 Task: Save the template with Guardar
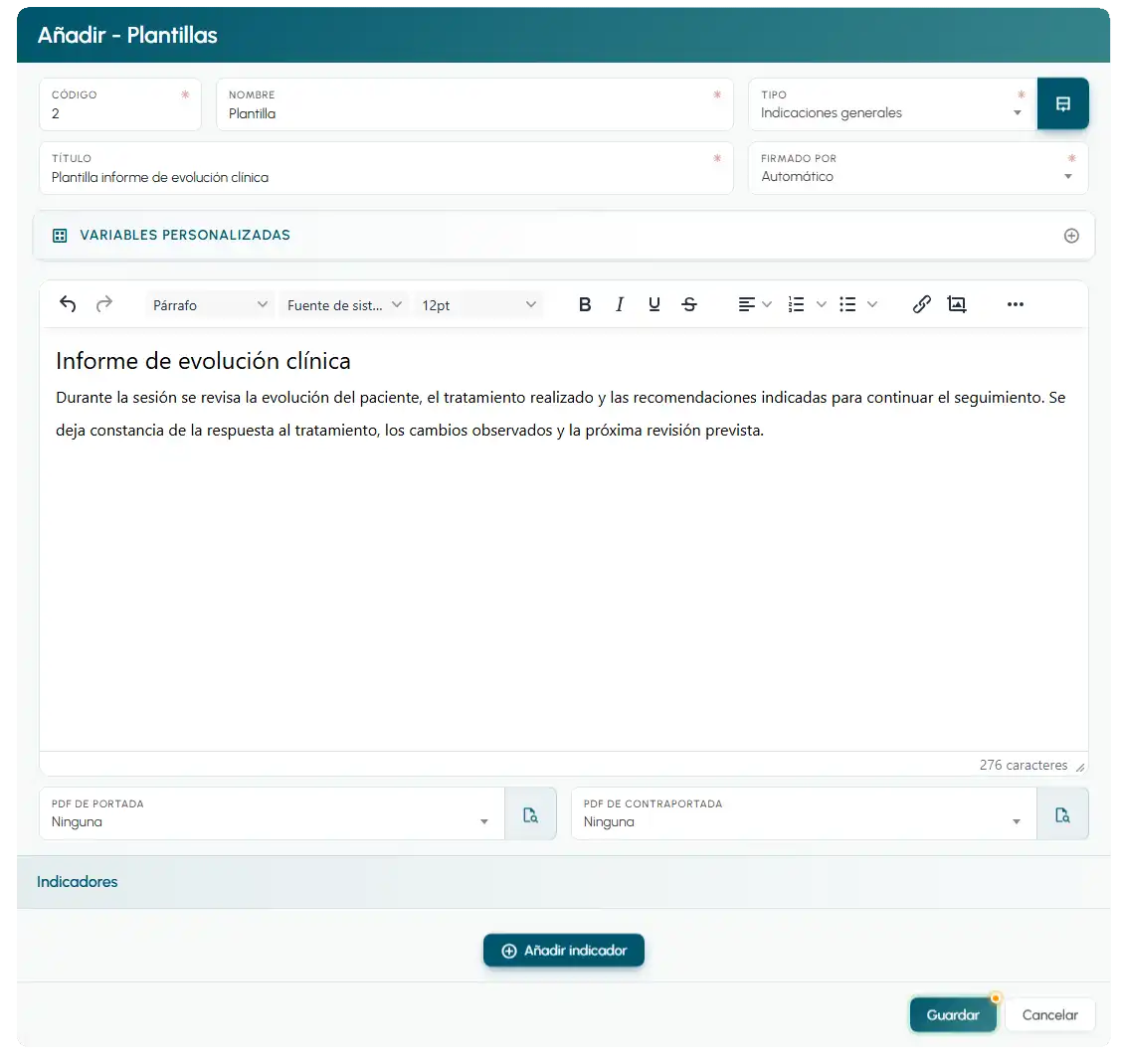pos(953,1014)
